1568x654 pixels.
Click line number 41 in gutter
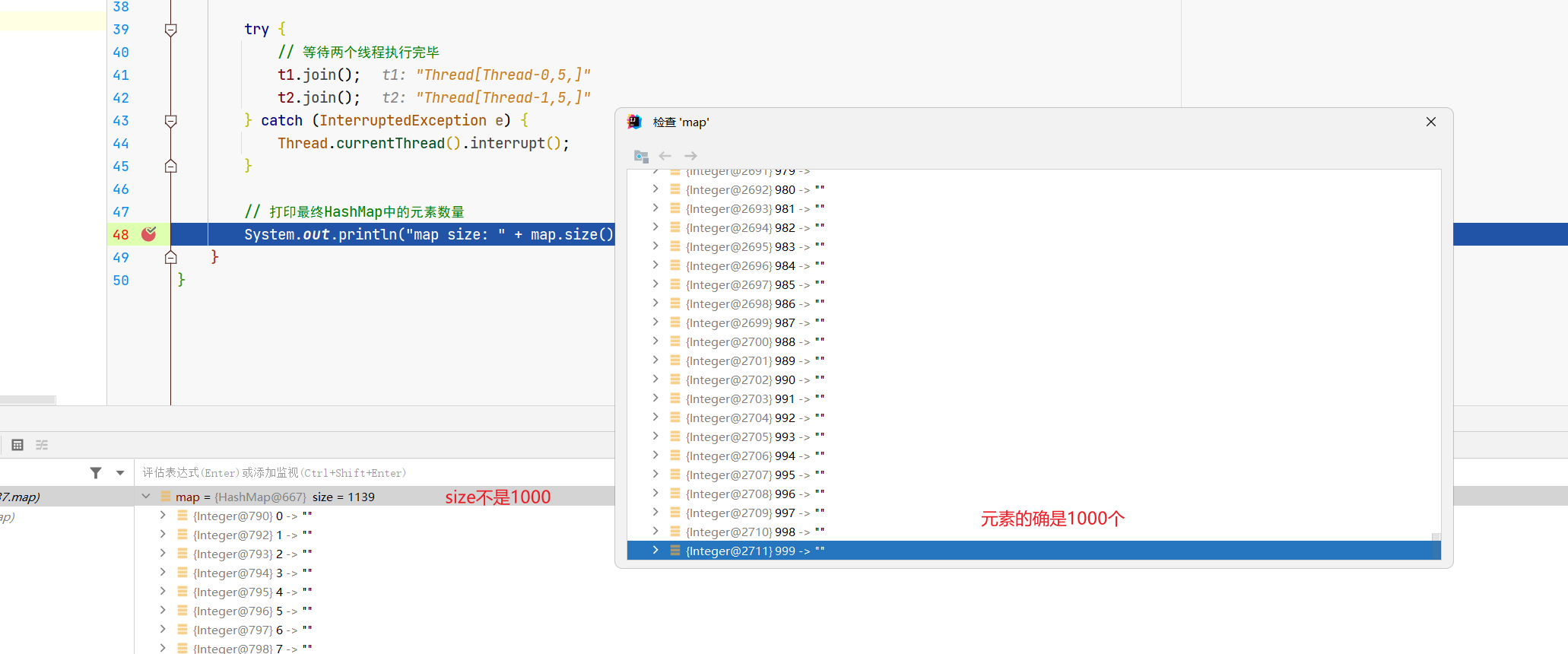coord(121,75)
